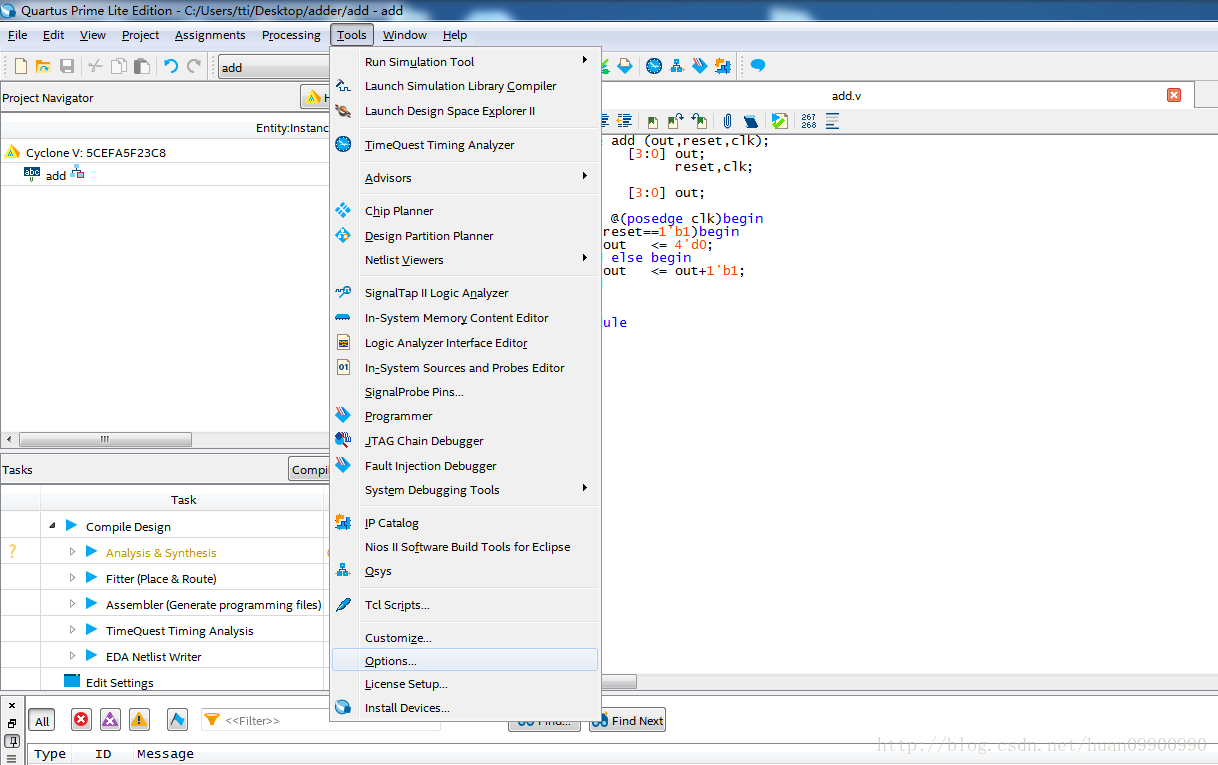This screenshot has width=1218, height=765.
Task: Expand the Assembler task node
Action: 72,604
